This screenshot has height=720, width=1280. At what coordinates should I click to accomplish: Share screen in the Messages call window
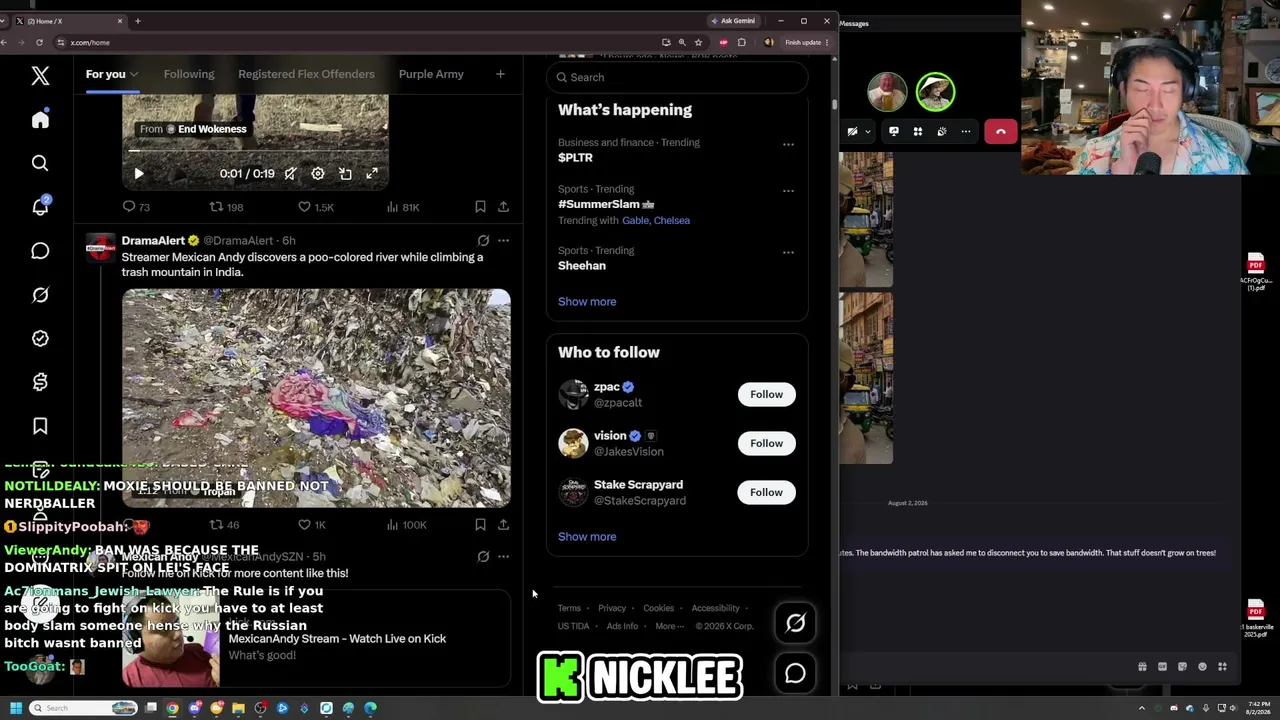point(894,131)
